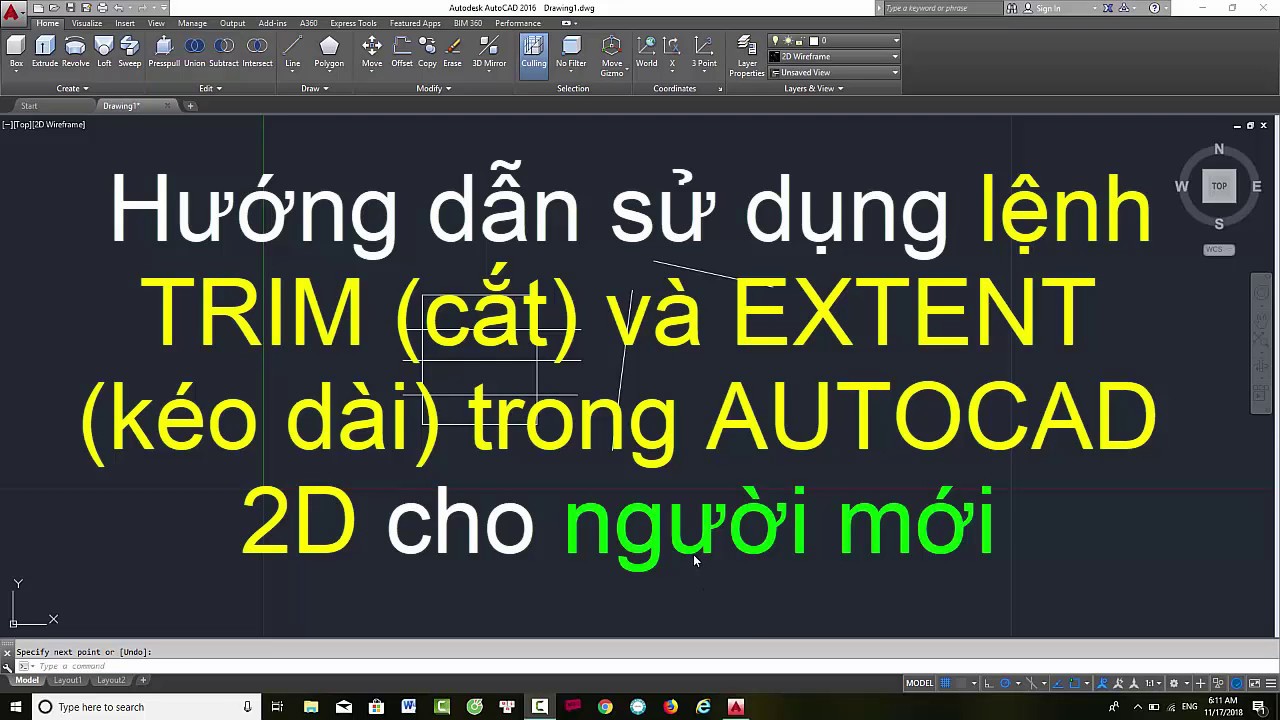Expand the Create panel dropdown
This screenshot has height=720, width=1280.
pos(72,88)
